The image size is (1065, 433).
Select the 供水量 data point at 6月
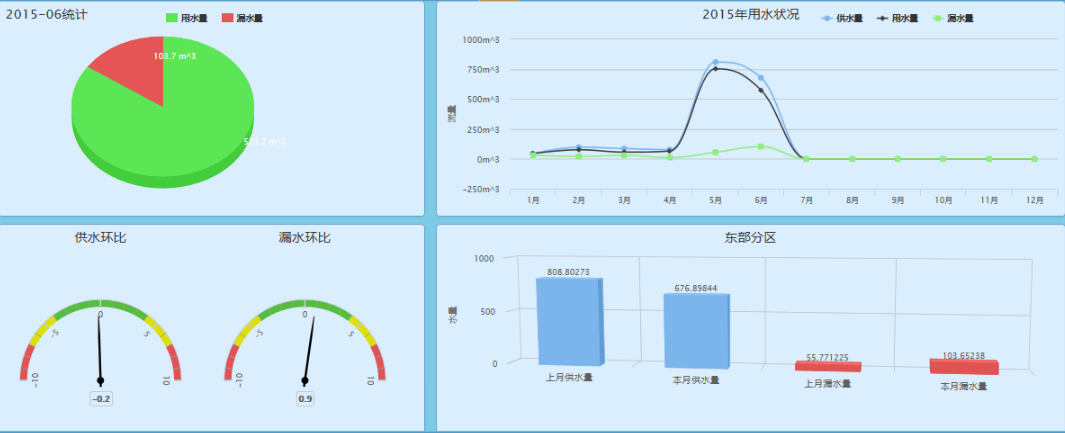761,78
